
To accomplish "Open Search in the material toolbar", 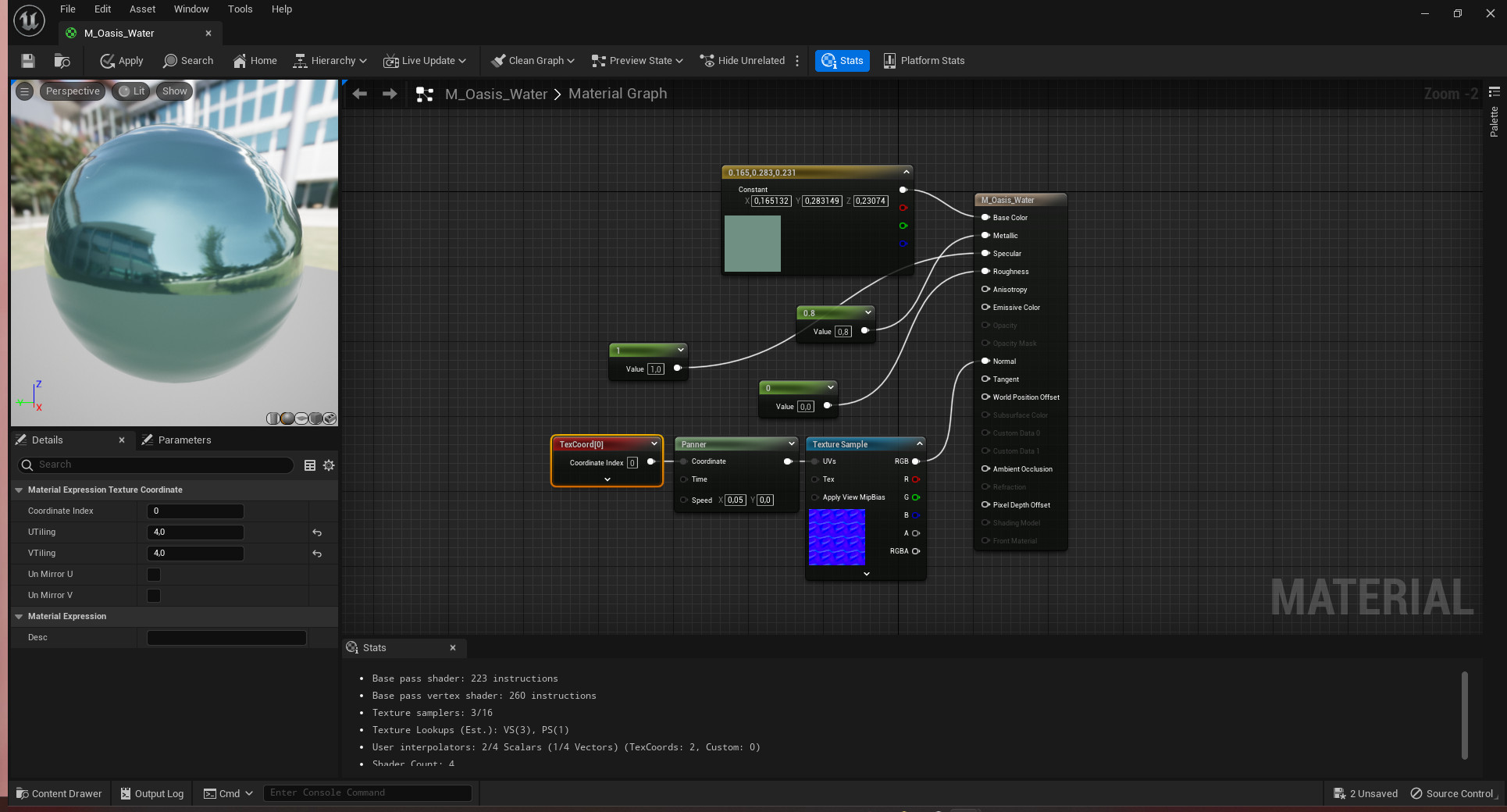I will (x=188, y=61).
